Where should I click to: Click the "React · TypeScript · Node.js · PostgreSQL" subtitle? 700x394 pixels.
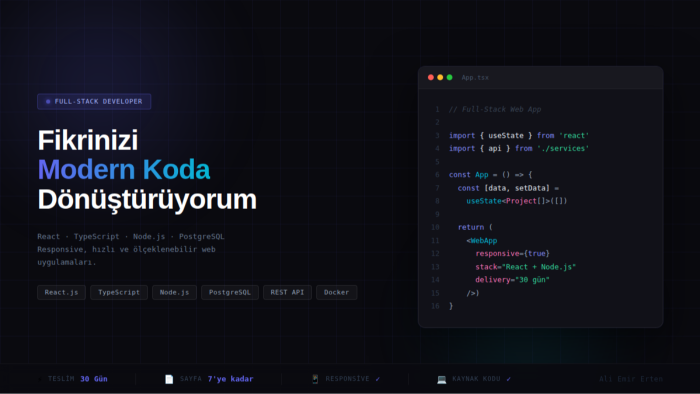131,236
